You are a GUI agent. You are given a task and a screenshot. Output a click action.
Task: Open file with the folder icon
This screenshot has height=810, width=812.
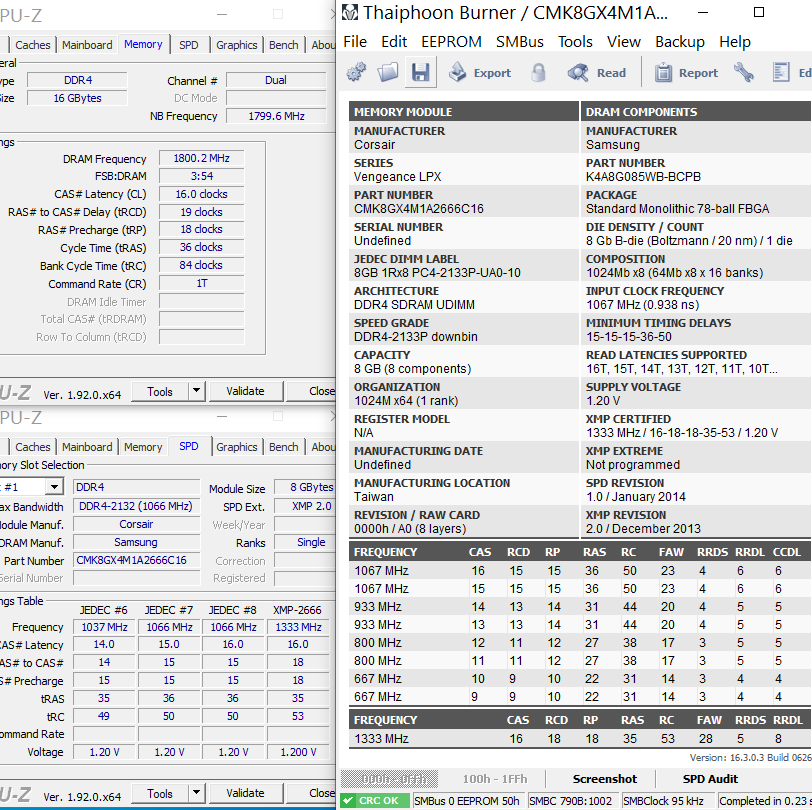coord(387,73)
